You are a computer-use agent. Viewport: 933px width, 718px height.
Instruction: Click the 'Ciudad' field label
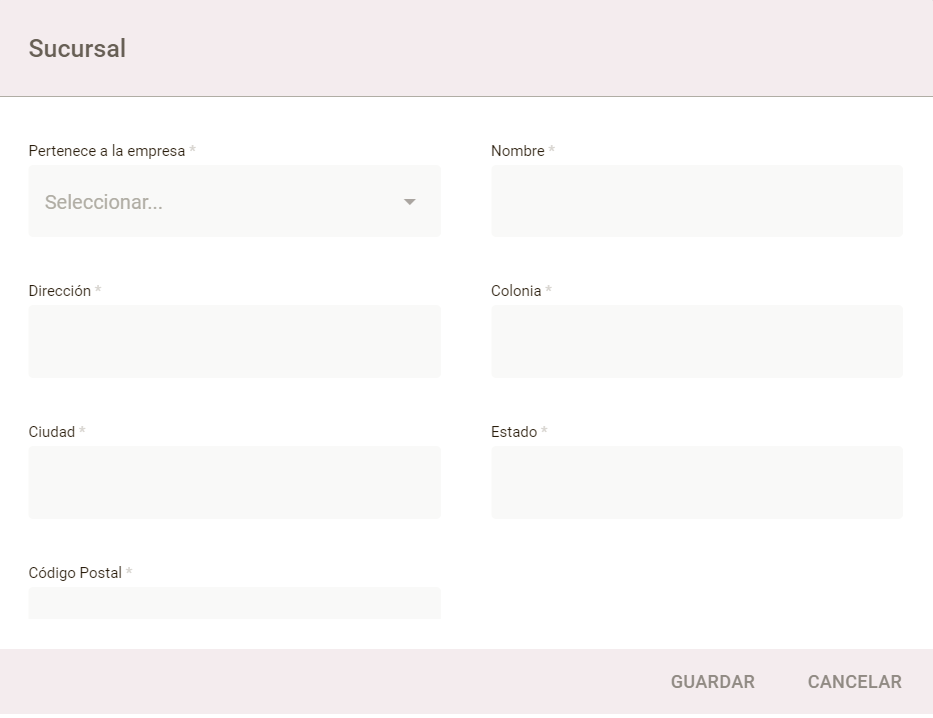coord(51,432)
